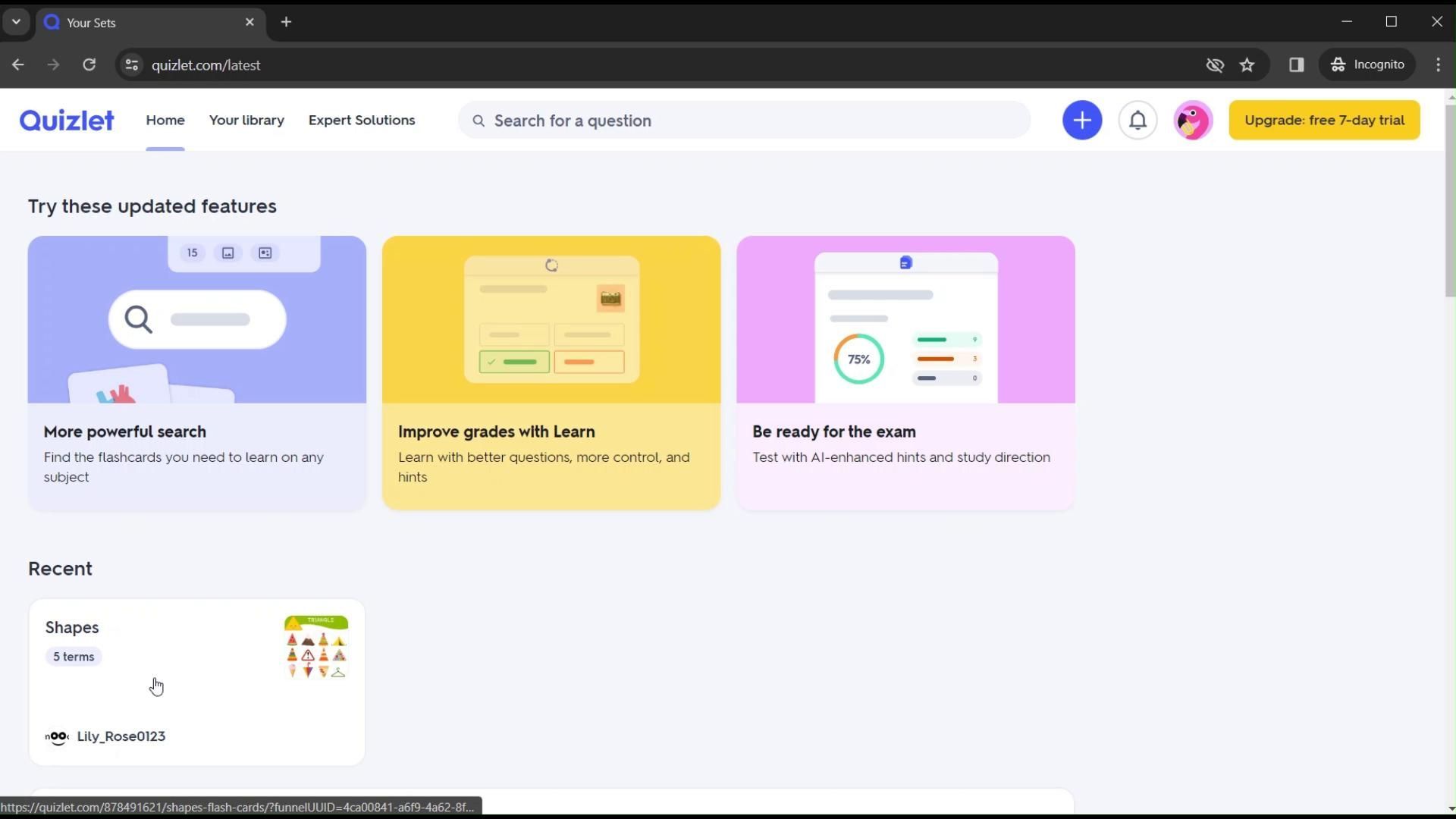The width and height of the screenshot is (1456, 819).
Task: Open the profile avatar menu
Action: tap(1192, 121)
